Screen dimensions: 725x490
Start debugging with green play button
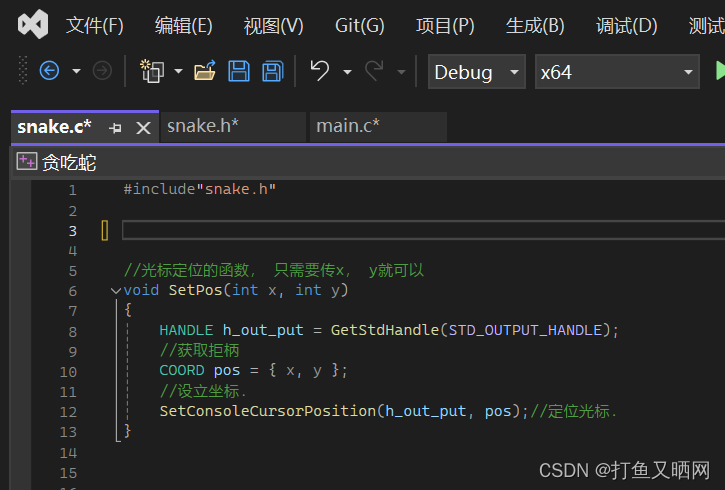(719, 71)
